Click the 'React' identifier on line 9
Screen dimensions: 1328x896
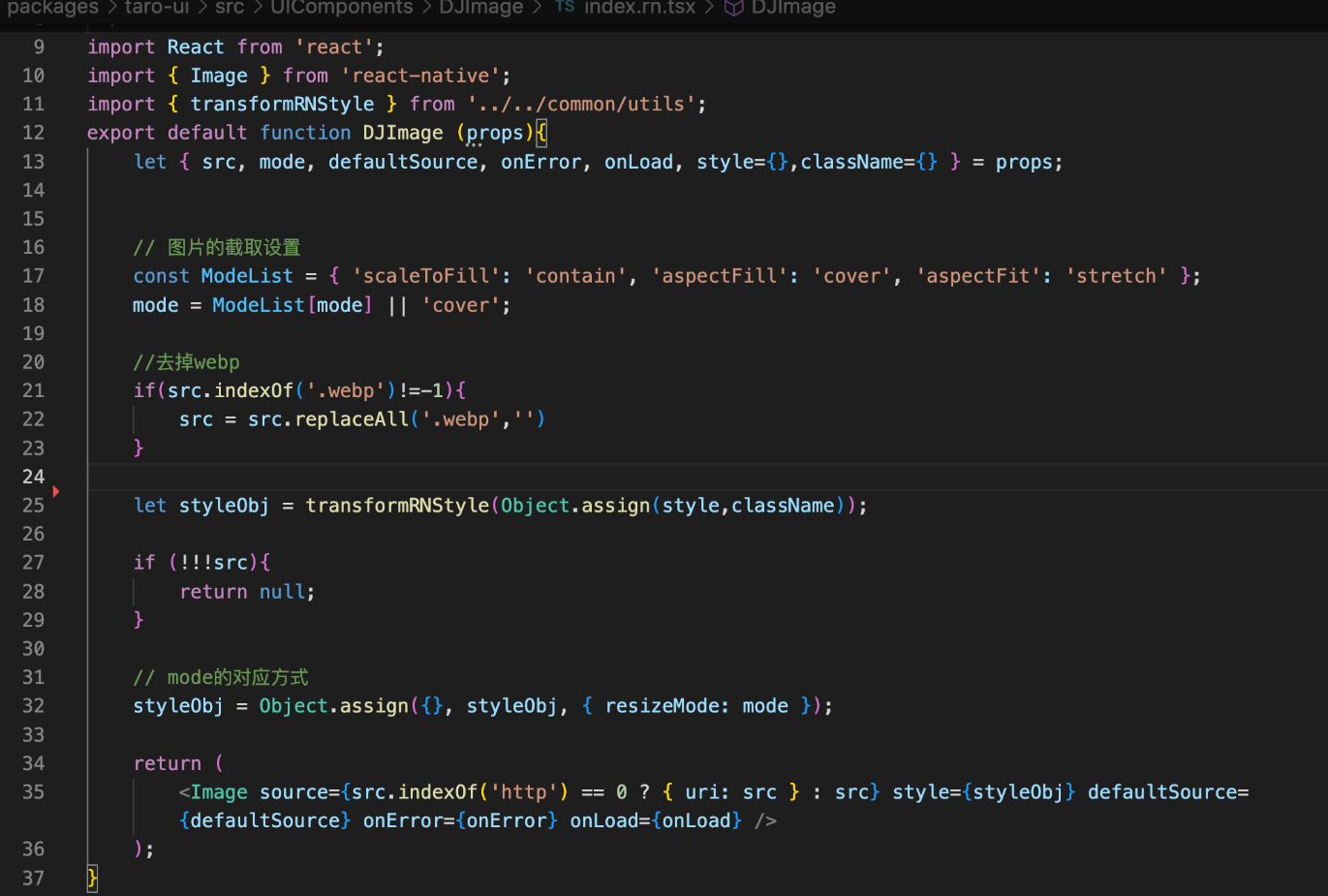pos(196,47)
